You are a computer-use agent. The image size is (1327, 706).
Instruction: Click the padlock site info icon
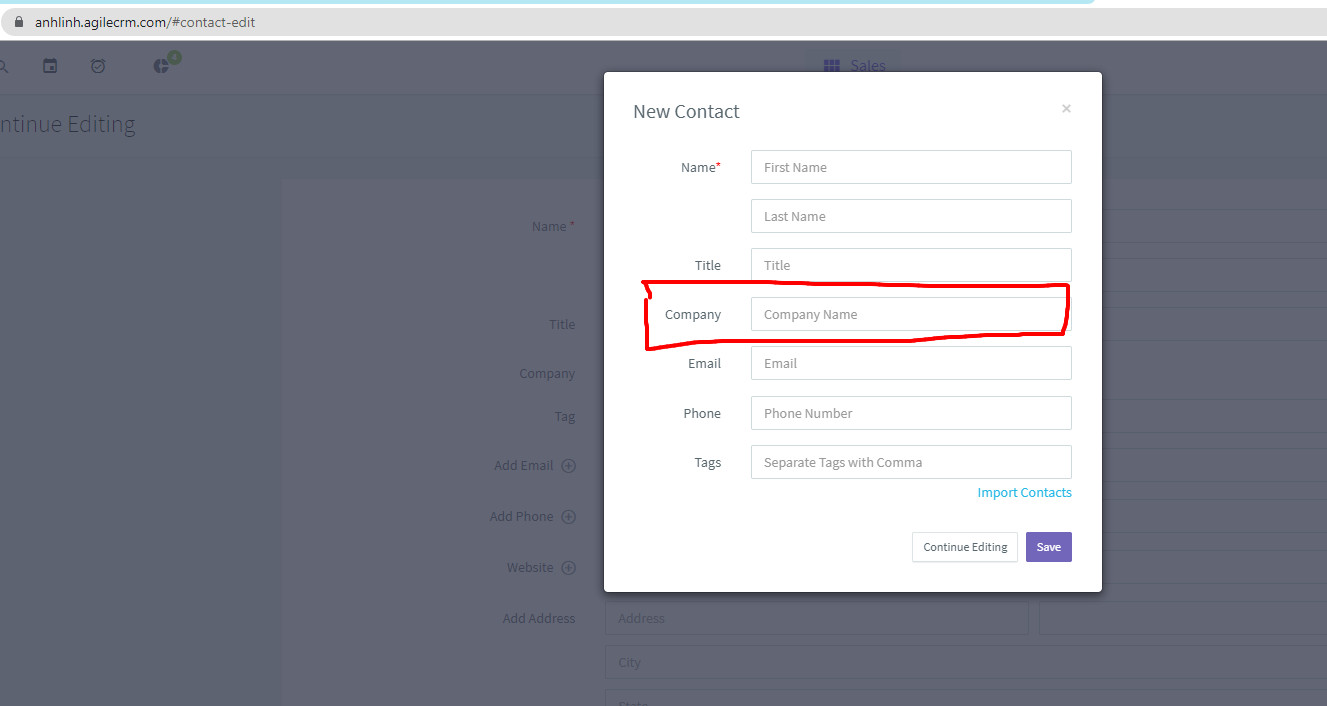18,22
